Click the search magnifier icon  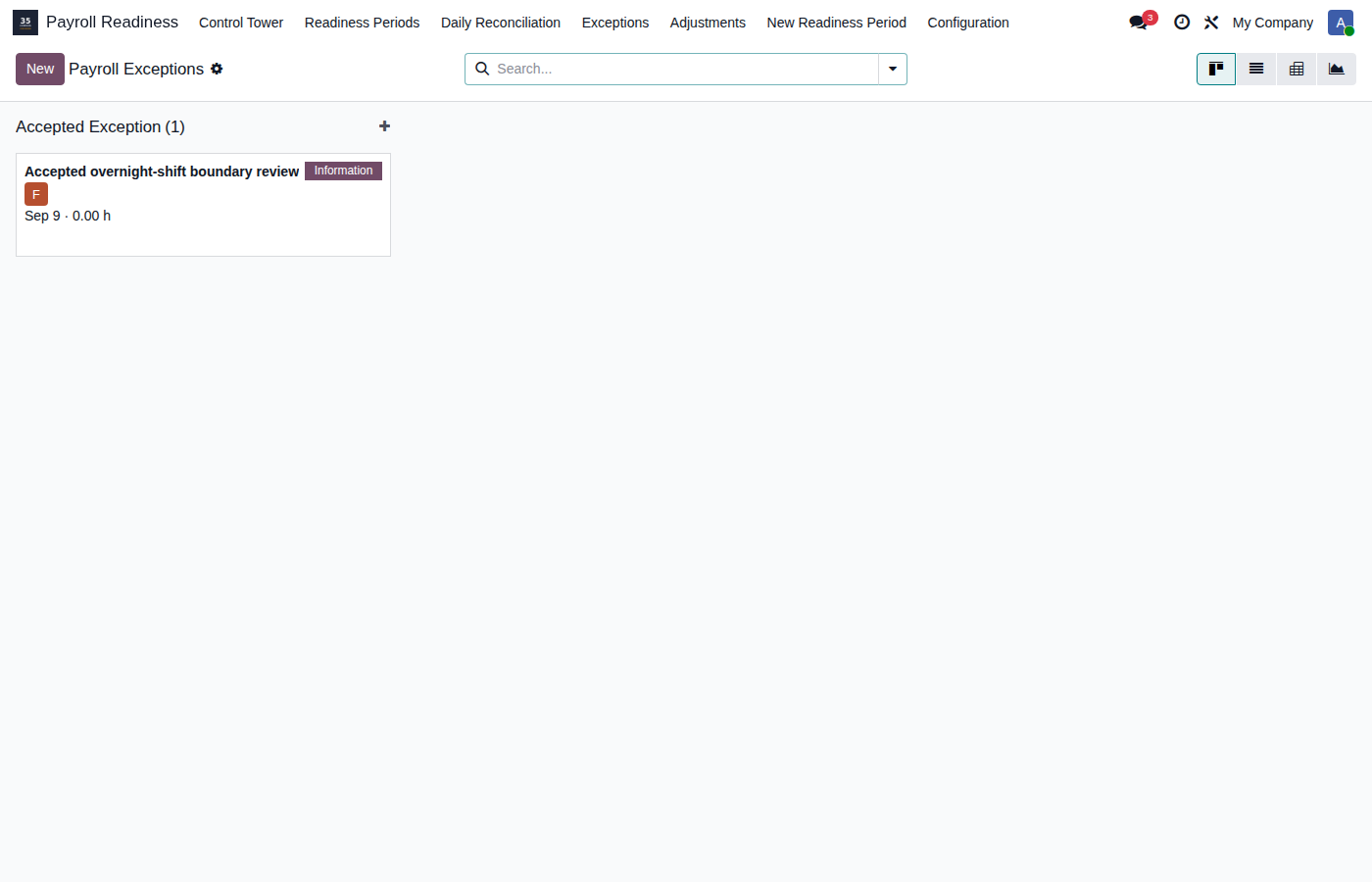pos(482,69)
